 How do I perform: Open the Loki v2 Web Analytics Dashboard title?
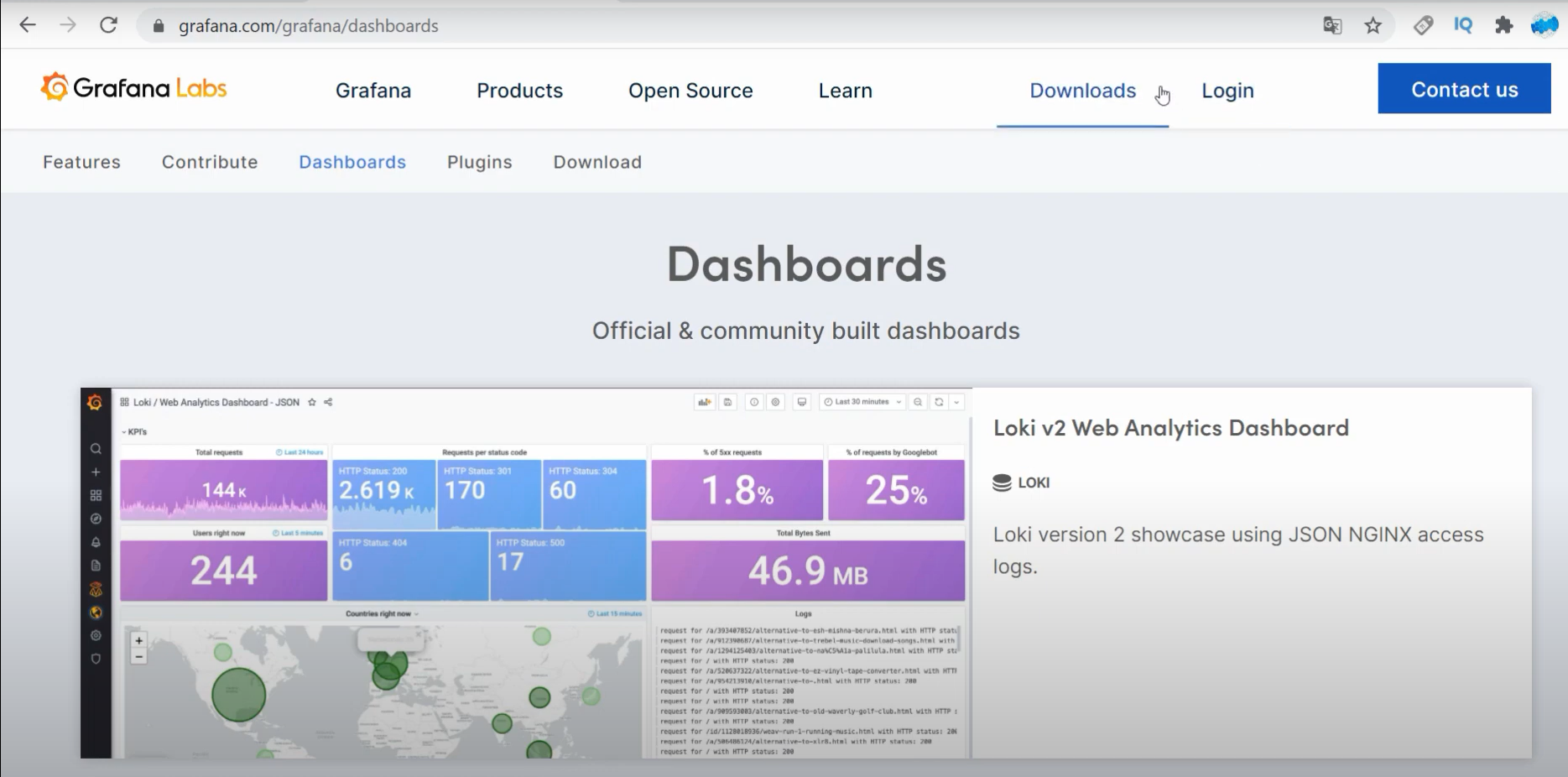[x=1171, y=428]
